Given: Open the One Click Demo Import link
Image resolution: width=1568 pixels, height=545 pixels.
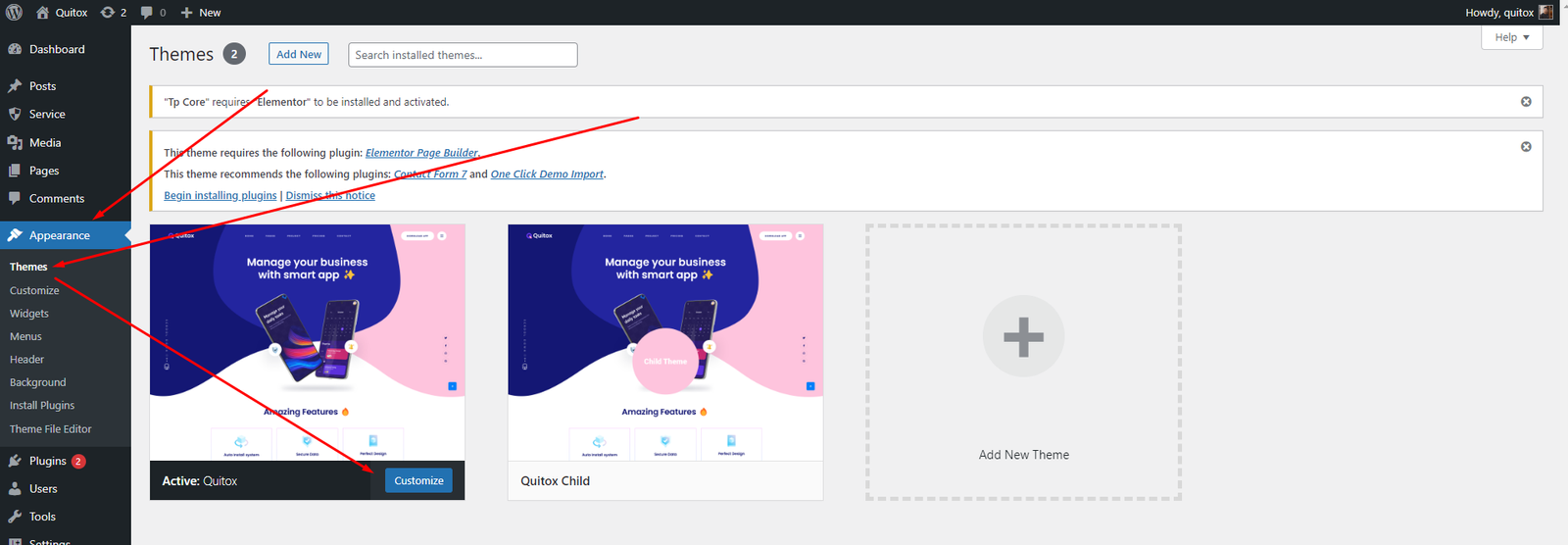Looking at the screenshot, I should 547,174.
